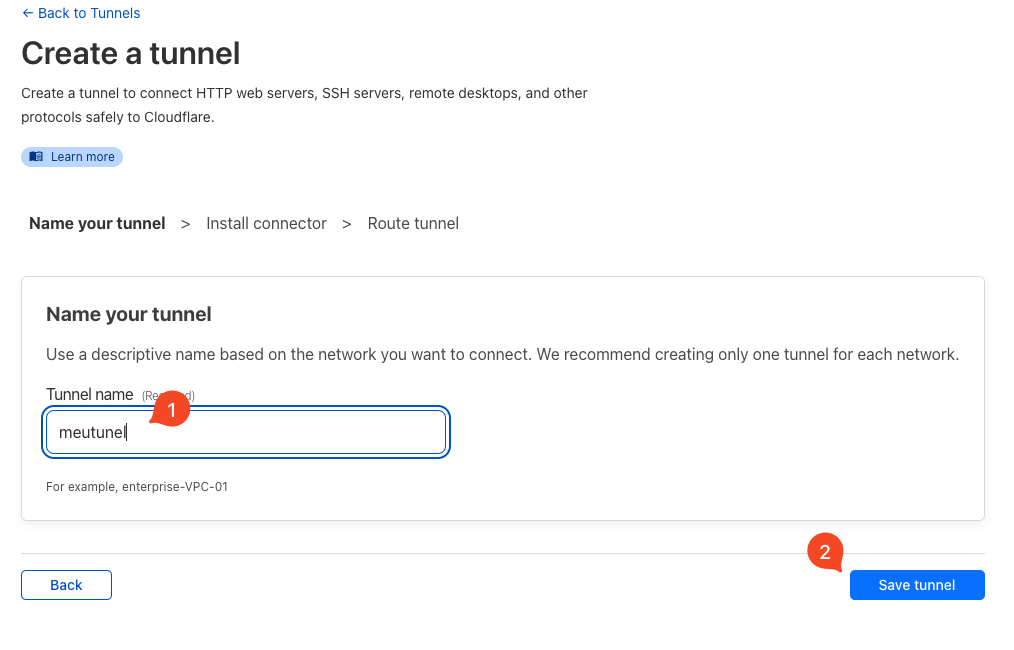
Task: Click the chevron separator before Install connector
Action: click(x=185, y=224)
